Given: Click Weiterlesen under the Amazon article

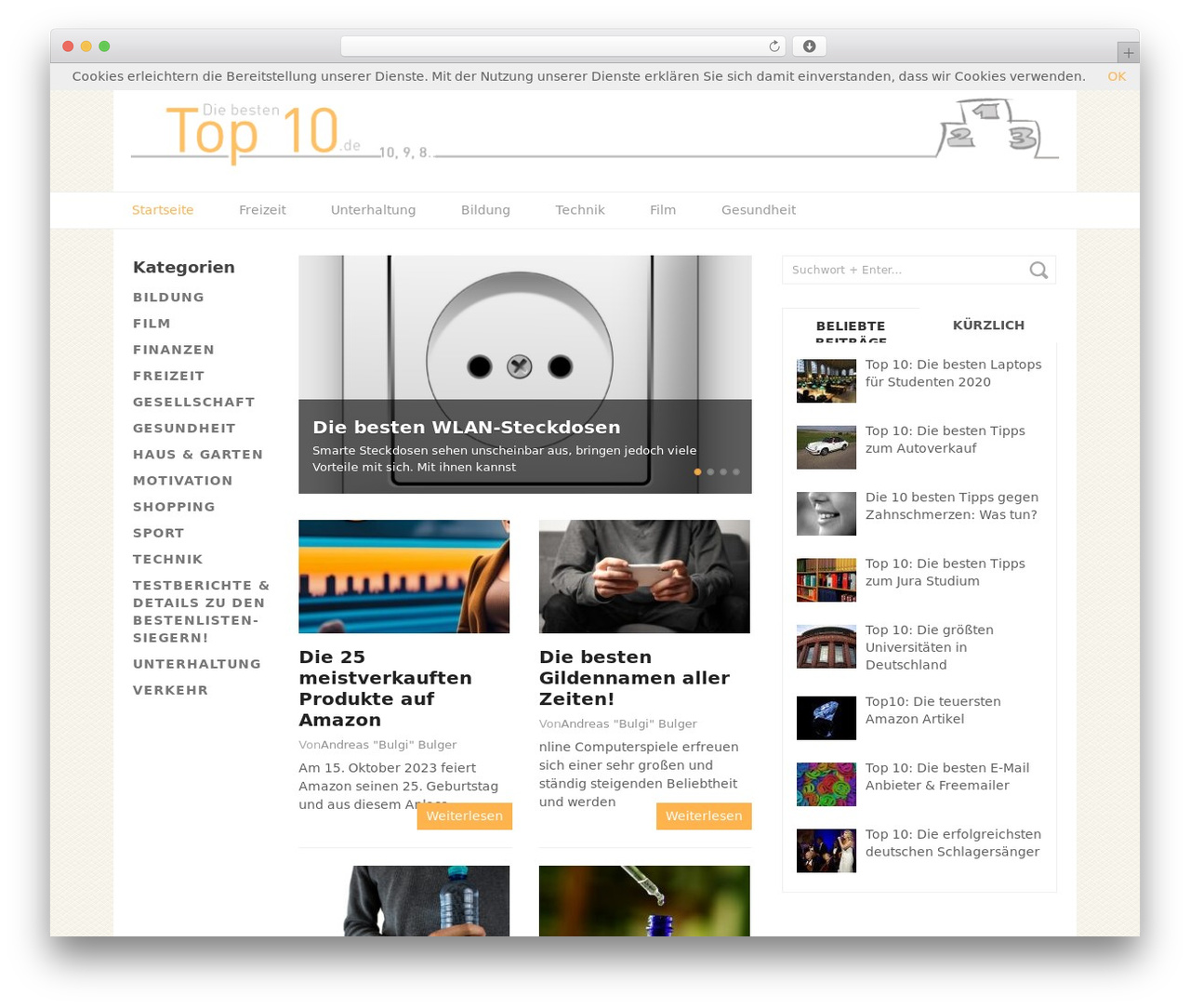Looking at the screenshot, I should pos(464,816).
